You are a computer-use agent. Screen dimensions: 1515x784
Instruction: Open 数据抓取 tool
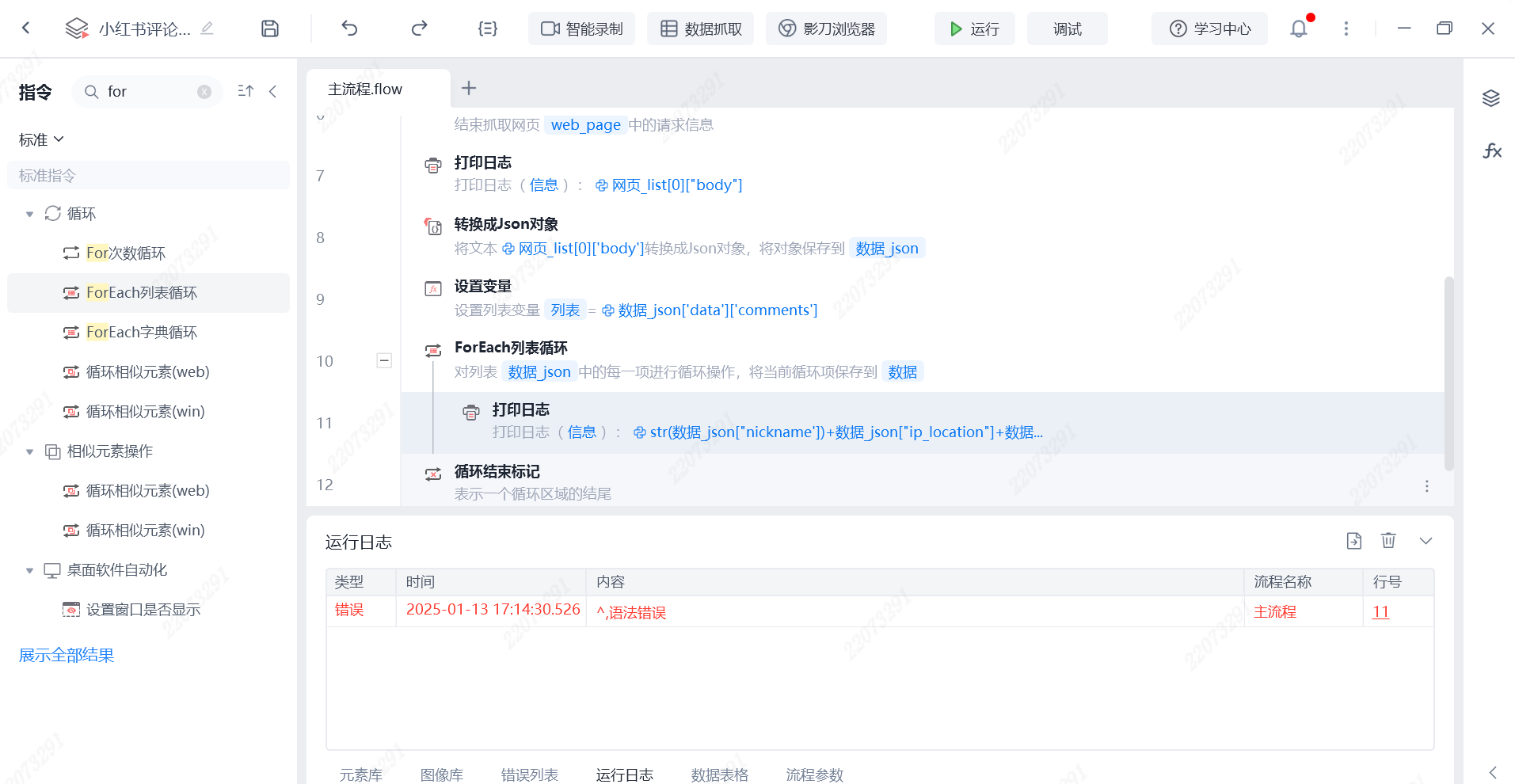pyautogui.click(x=700, y=29)
